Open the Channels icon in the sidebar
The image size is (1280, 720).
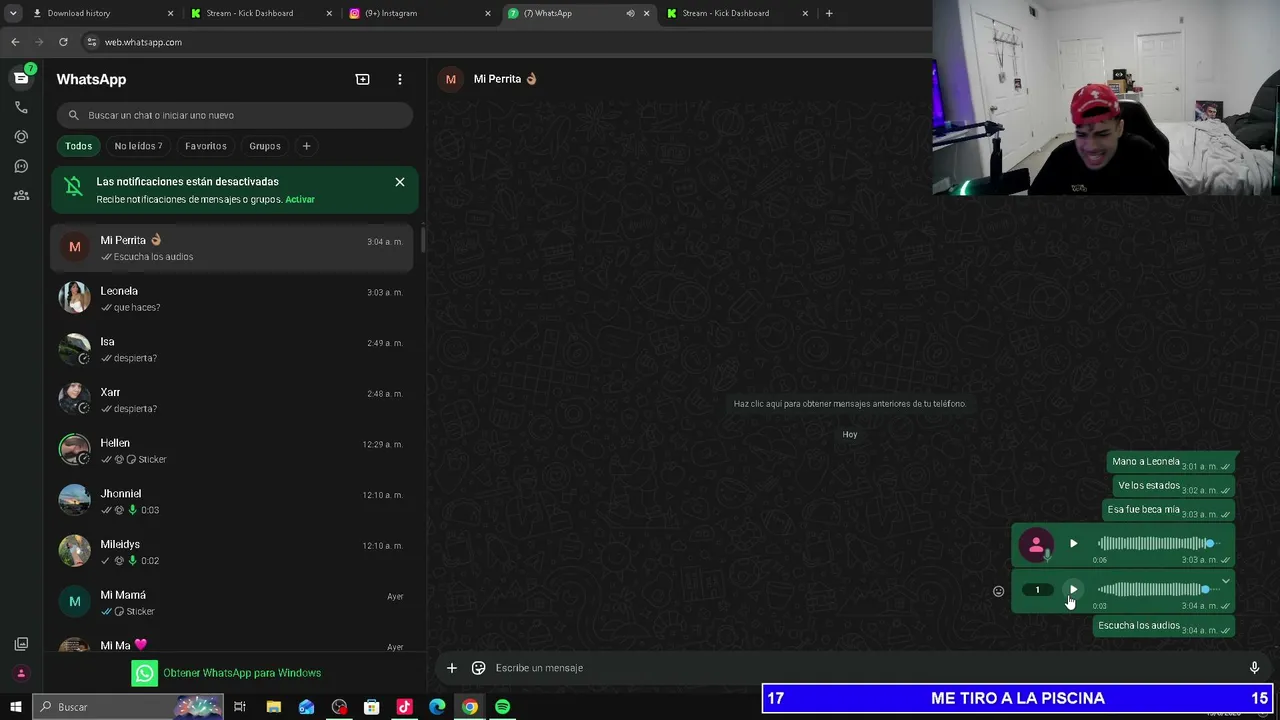point(21,166)
